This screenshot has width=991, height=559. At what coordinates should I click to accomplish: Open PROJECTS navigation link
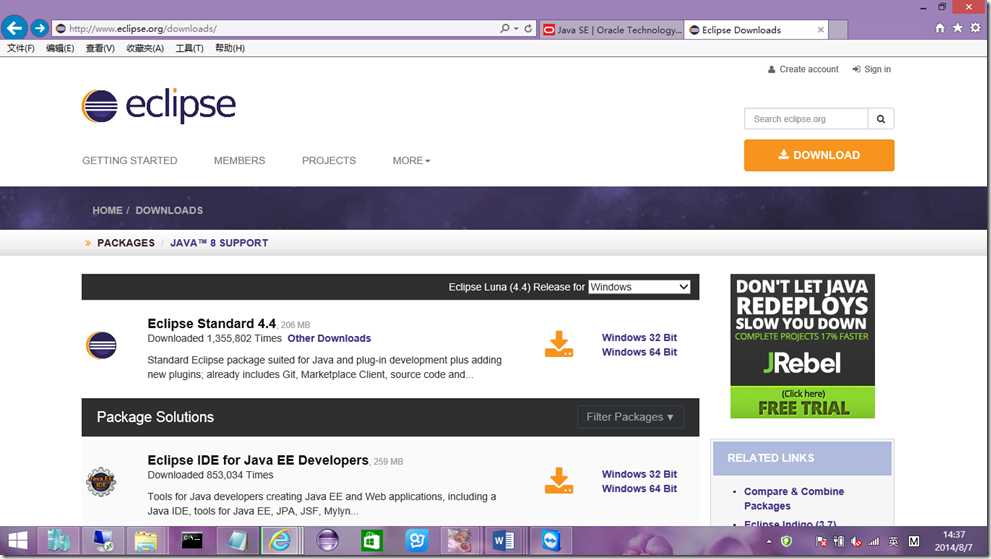coord(329,161)
